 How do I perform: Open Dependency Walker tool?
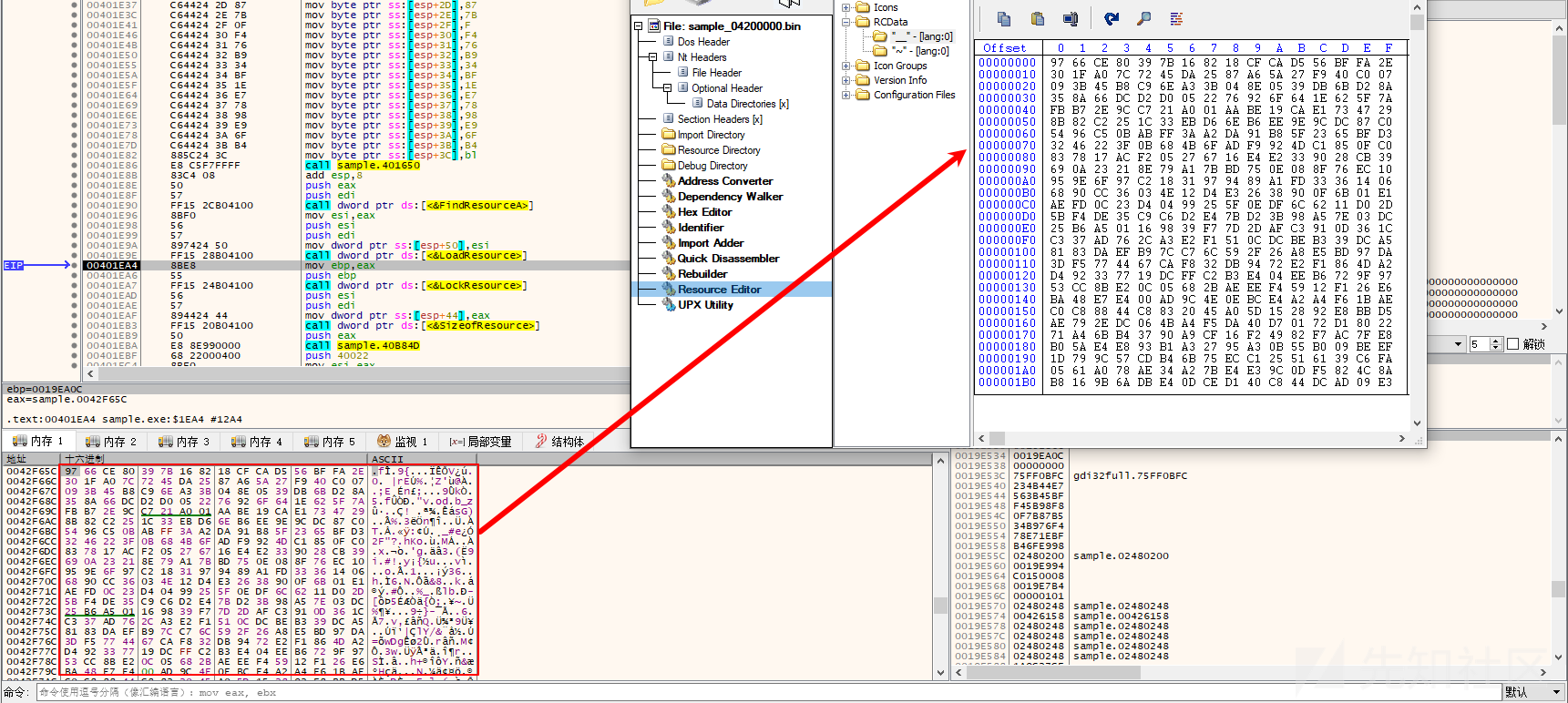tap(730, 197)
